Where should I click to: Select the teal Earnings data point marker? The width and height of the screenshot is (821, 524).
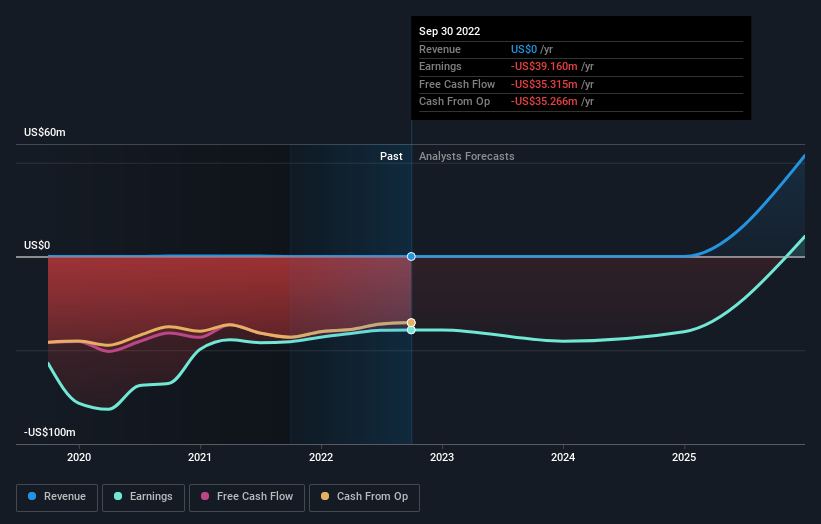click(x=412, y=330)
